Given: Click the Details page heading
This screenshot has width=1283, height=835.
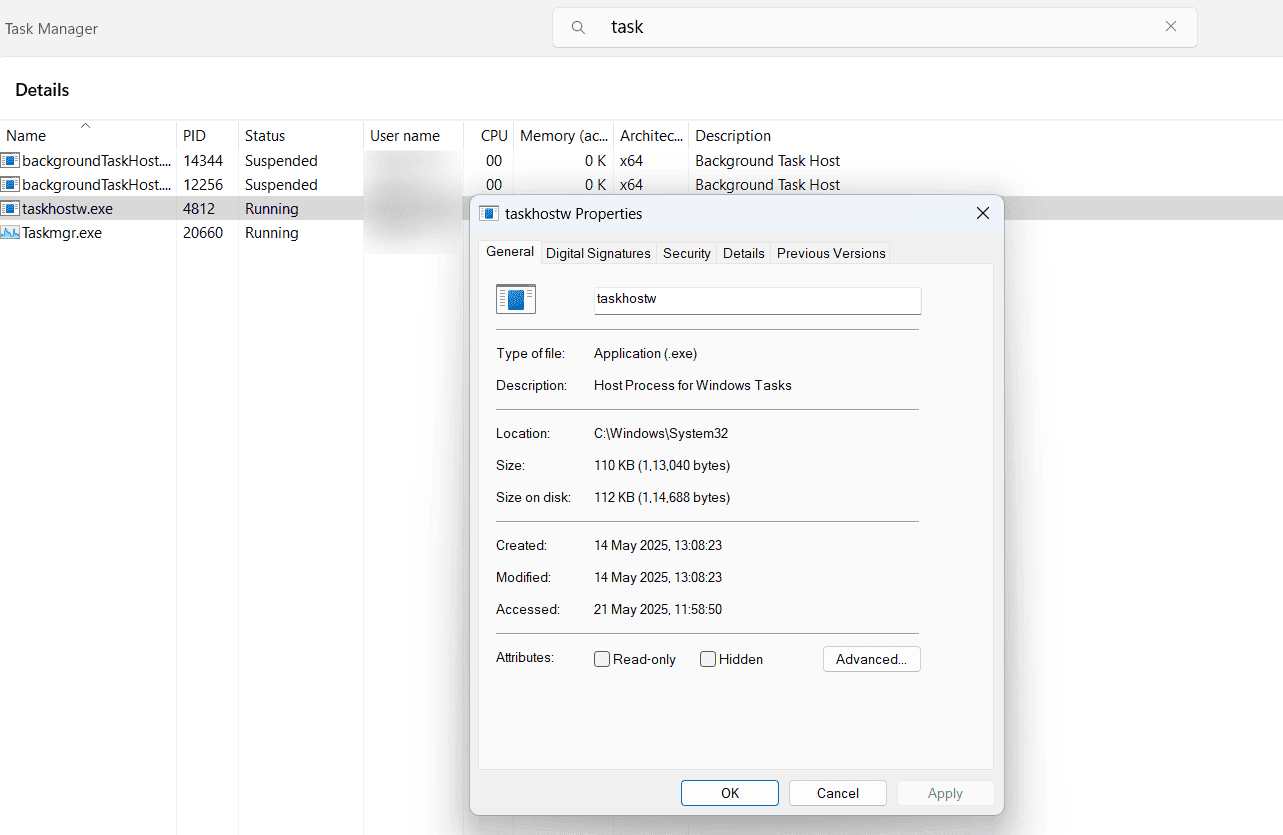Looking at the screenshot, I should tap(42, 90).
